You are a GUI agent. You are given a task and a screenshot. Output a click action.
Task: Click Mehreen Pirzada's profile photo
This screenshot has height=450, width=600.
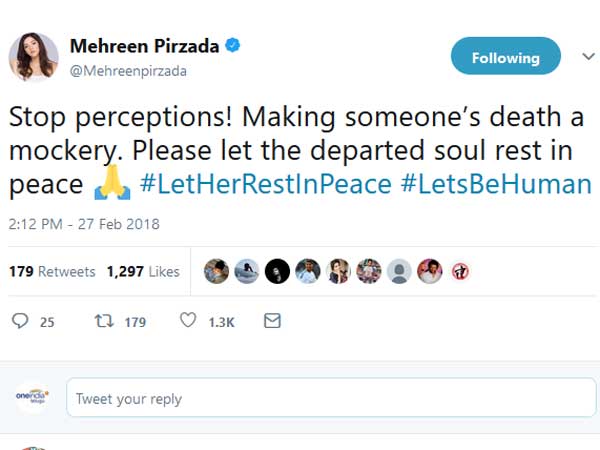pos(33,56)
